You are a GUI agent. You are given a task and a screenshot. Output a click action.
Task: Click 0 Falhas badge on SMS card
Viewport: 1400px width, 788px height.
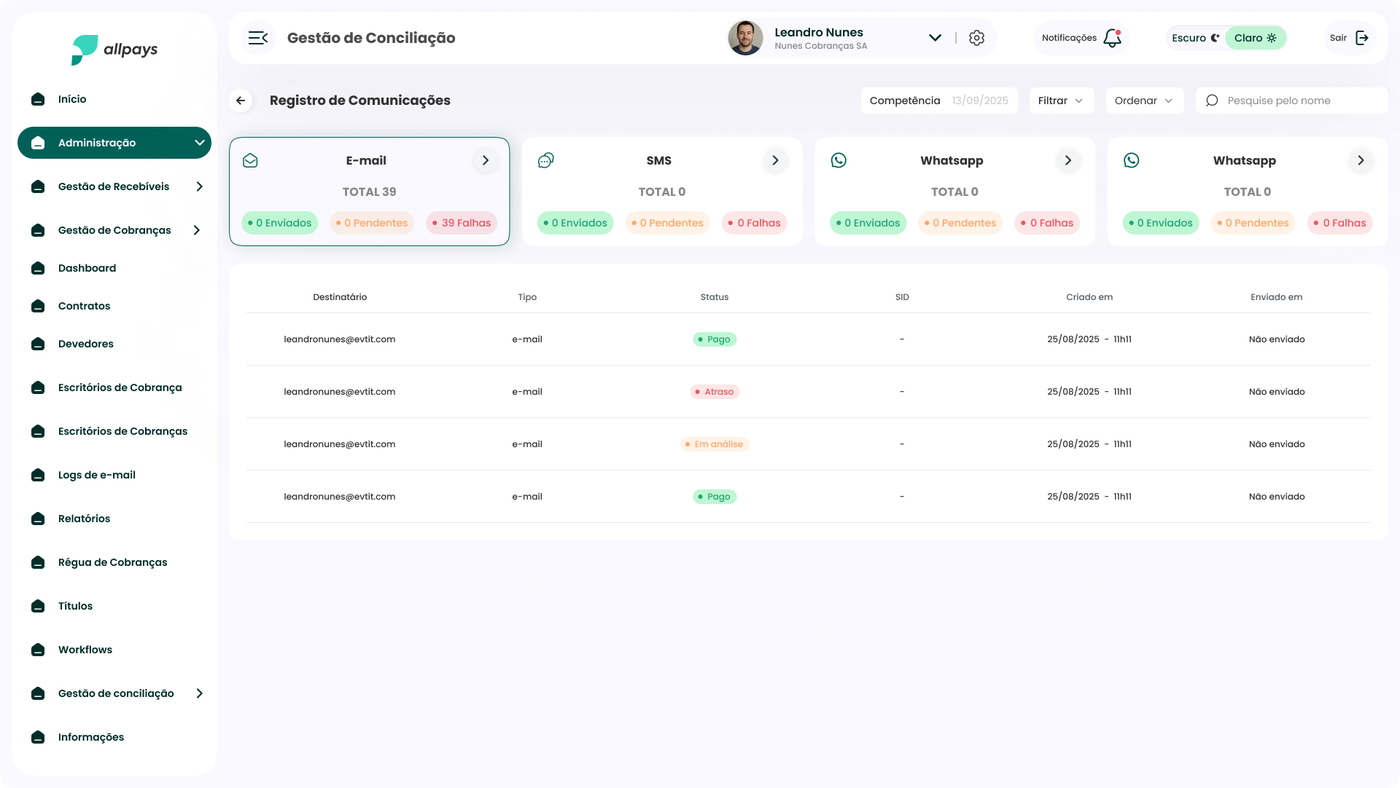(754, 223)
